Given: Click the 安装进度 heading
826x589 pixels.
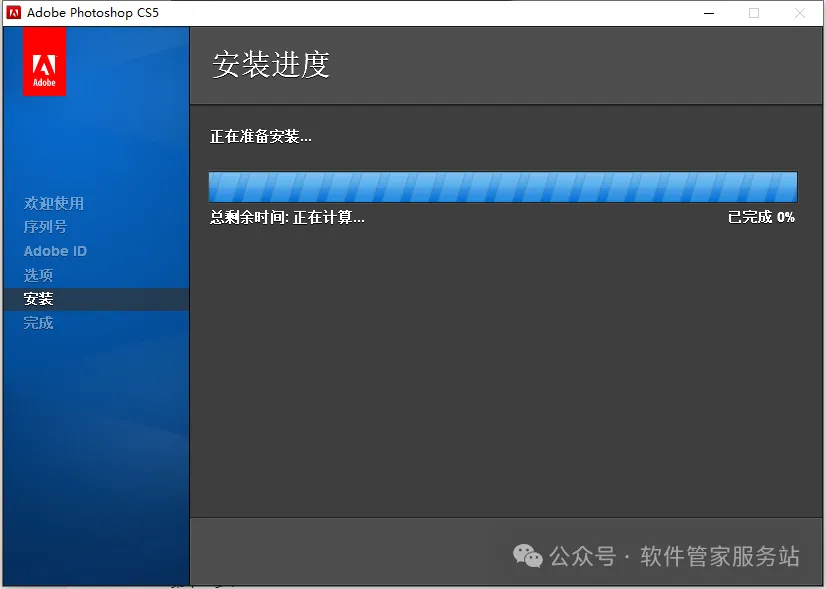Looking at the screenshot, I should point(271,65).
